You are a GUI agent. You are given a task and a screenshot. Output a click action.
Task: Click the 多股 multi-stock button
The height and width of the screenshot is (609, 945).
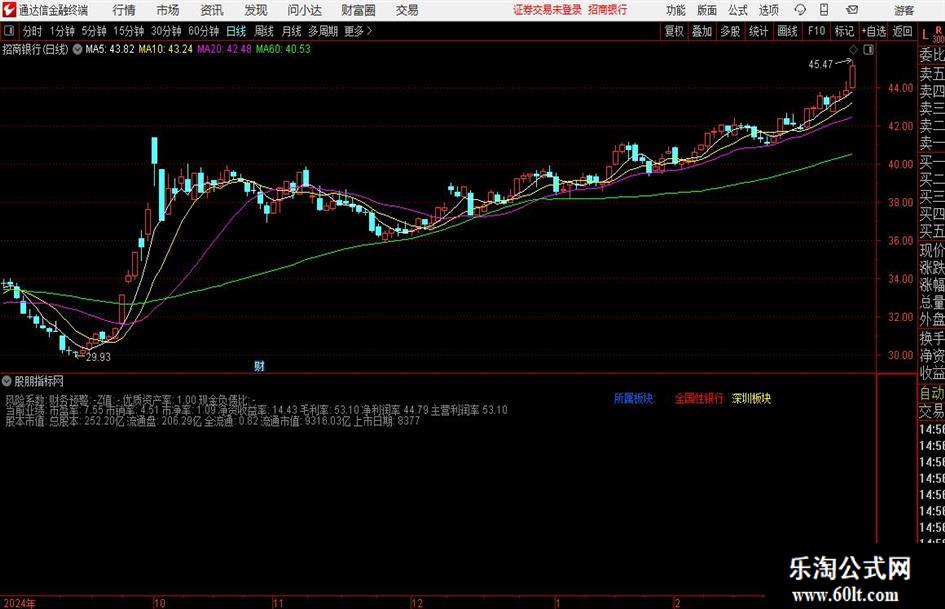730,31
